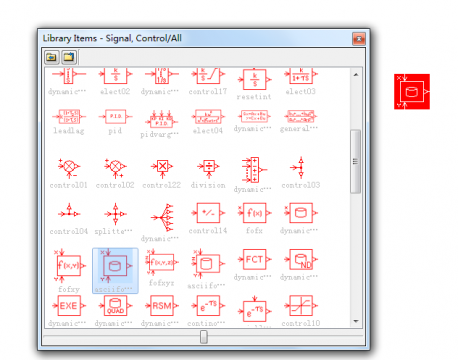Click the scrollbar down arrow

[356, 321]
